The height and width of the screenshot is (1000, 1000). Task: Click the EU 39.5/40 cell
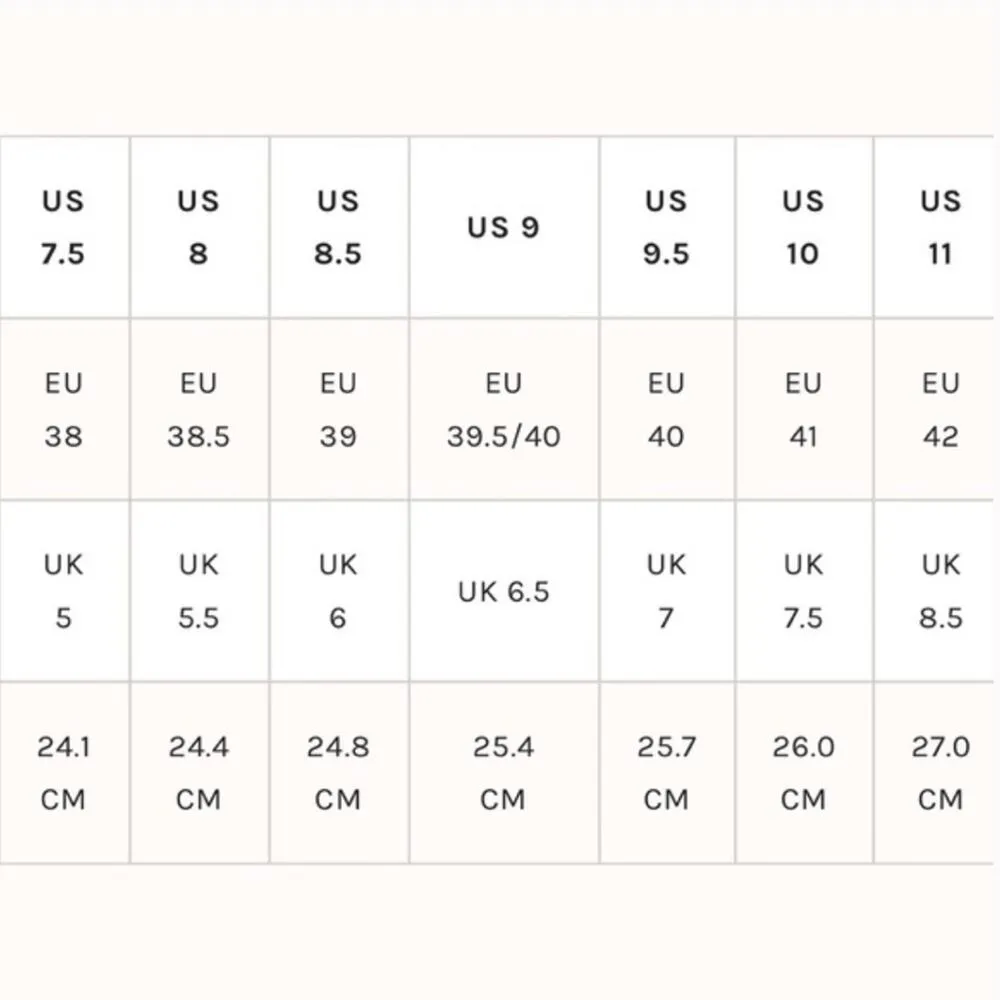[503, 410]
